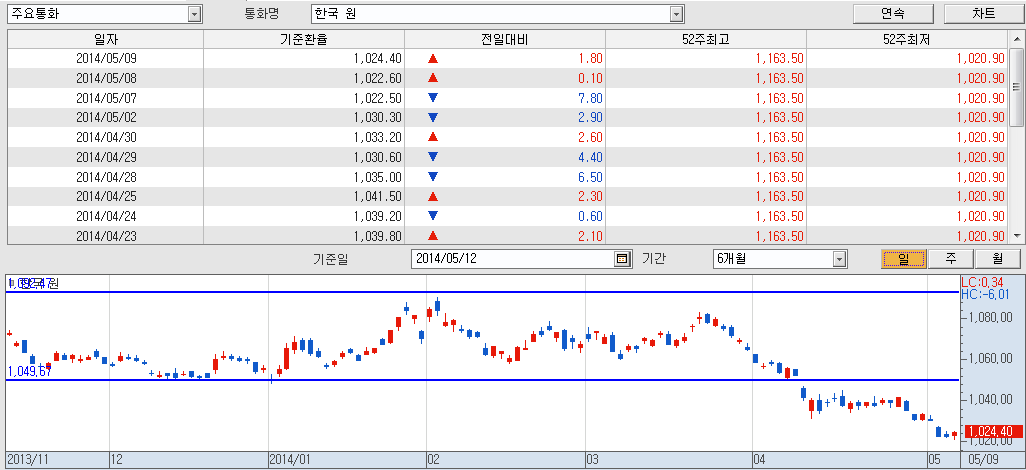
Task: Click table scrollbar down arrow
Action: 1016,236
